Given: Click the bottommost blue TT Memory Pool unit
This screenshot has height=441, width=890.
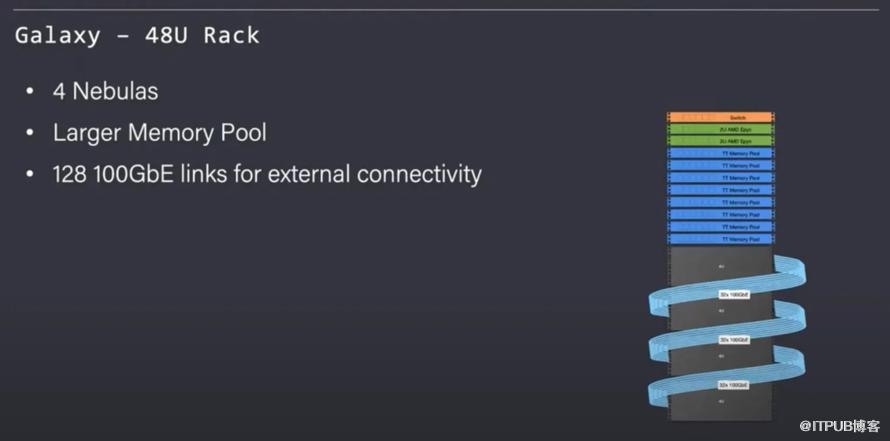Looking at the screenshot, I should coord(721,239).
